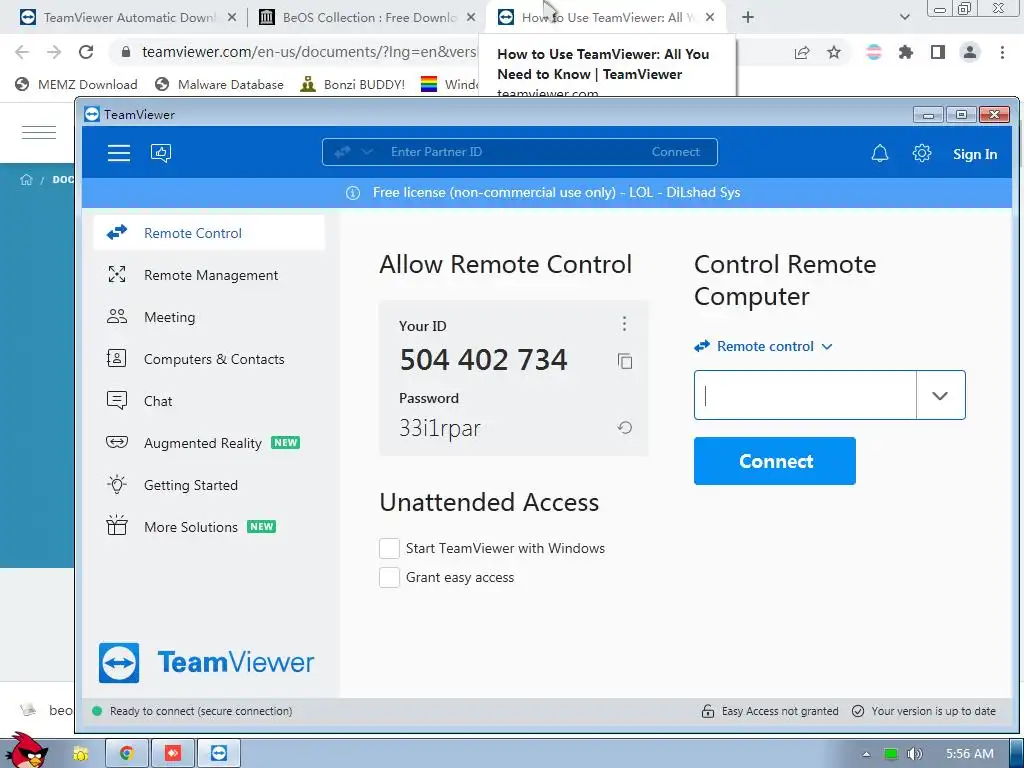Image resolution: width=1024 pixels, height=768 pixels.
Task: Open webpage hamburger menu behind TeamViewer
Action: [x=39, y=133]
